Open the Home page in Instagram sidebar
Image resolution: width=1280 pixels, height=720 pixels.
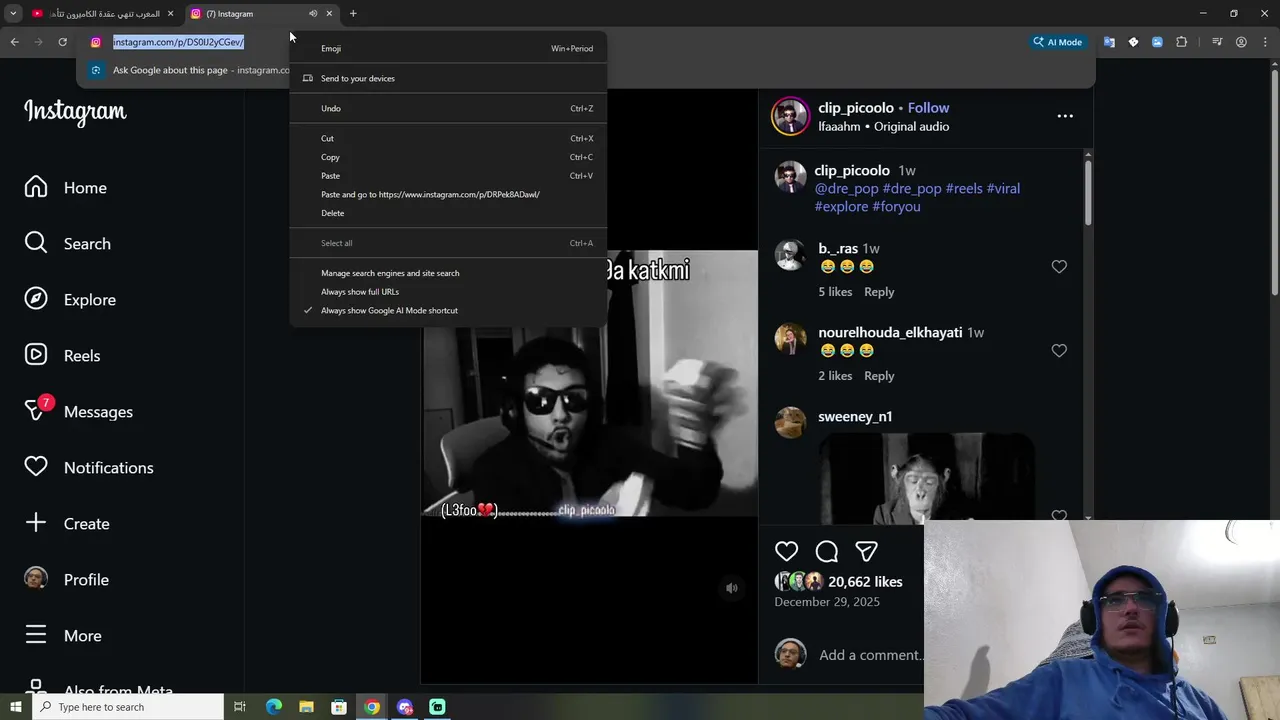coord(66,188)
